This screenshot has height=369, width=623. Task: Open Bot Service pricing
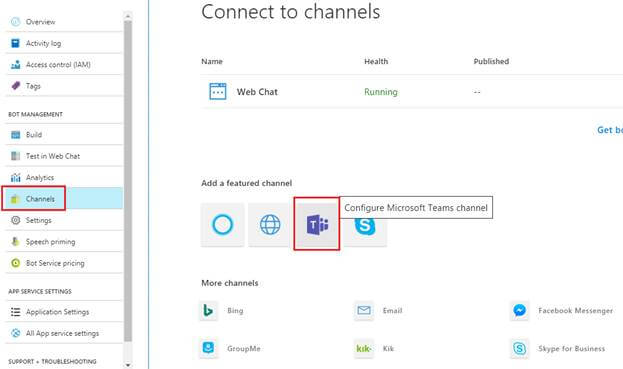tap(64, 263)
